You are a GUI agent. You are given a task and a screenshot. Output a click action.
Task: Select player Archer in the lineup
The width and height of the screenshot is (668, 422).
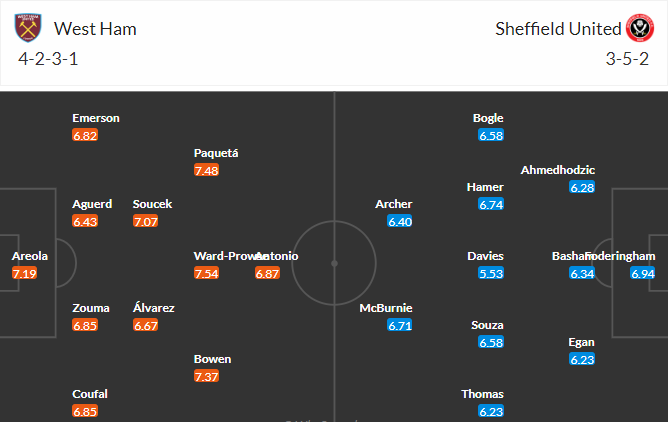pos(394,204)
